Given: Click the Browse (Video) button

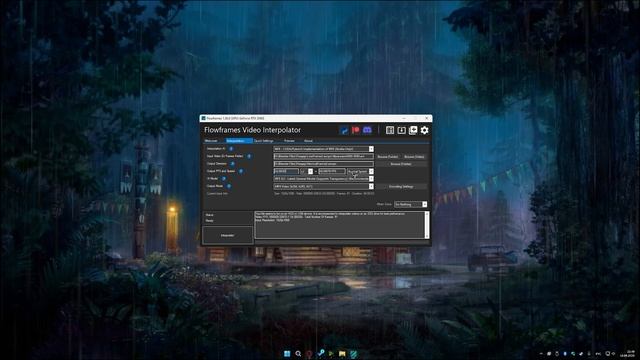Looking at the screenshot, I should click(414, 157).
